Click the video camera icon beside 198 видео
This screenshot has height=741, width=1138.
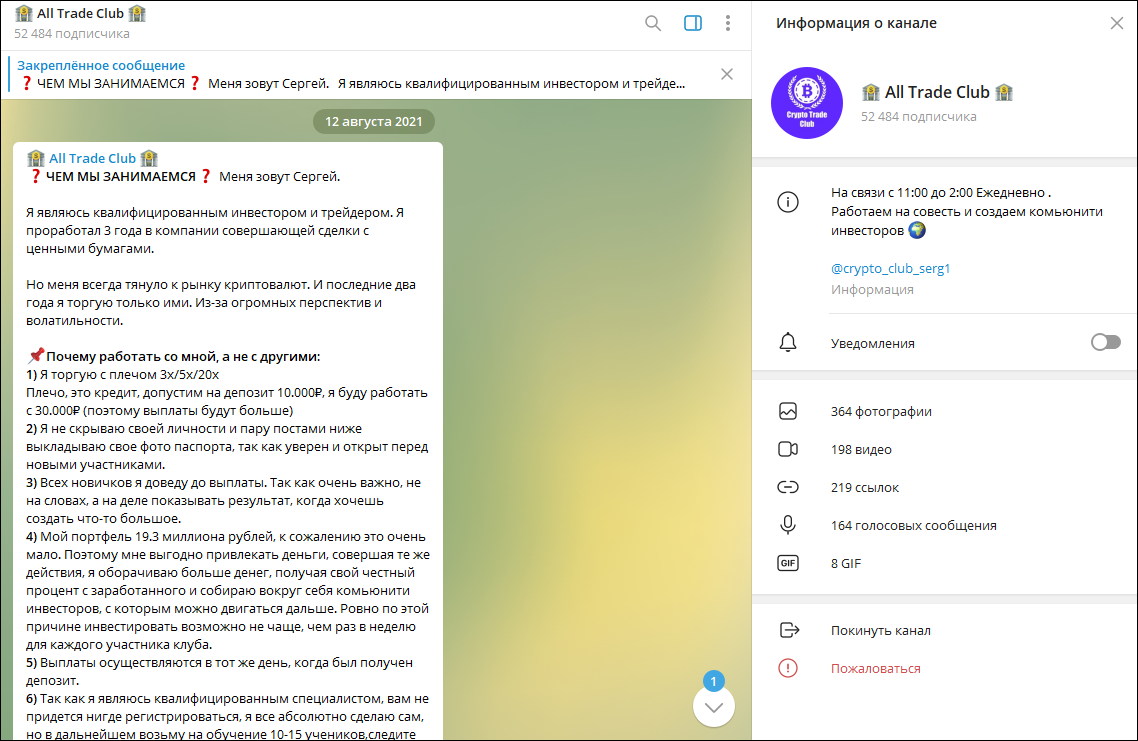(x=788, y=449)
